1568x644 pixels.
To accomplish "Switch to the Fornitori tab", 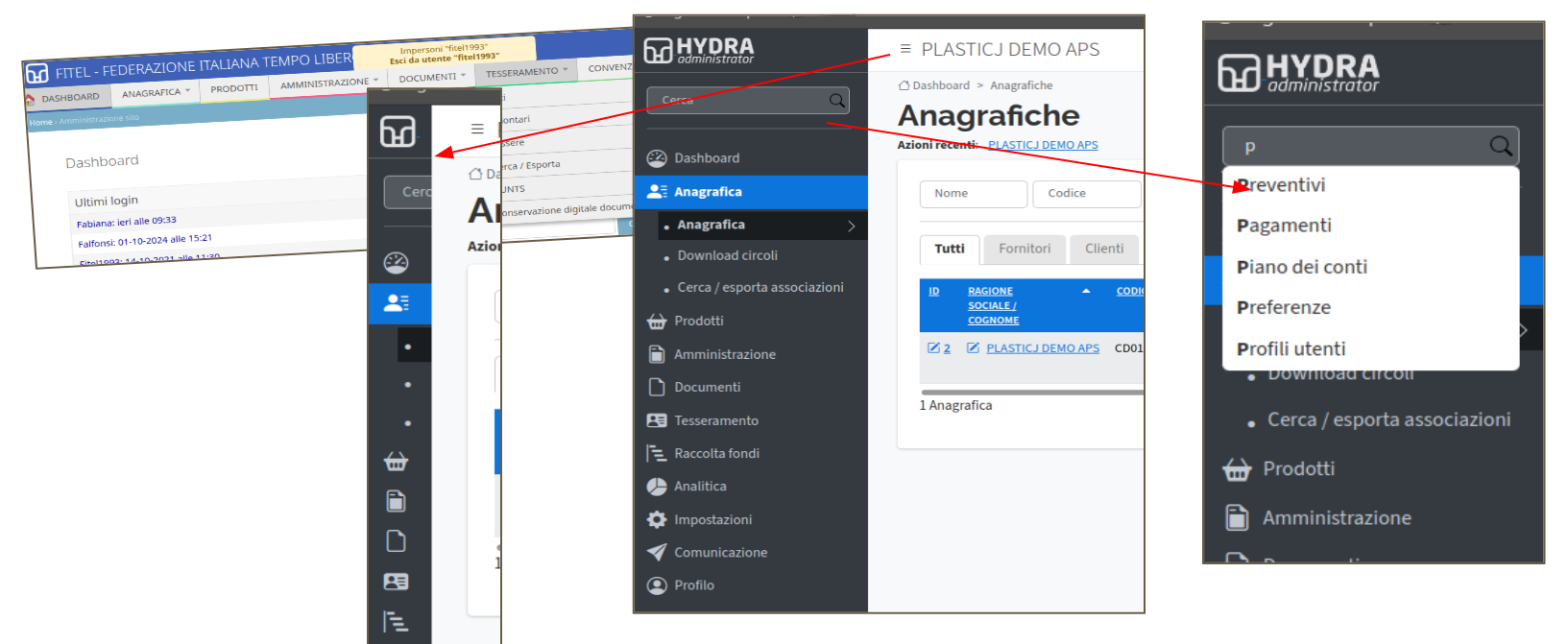I will pos(1025,249).
